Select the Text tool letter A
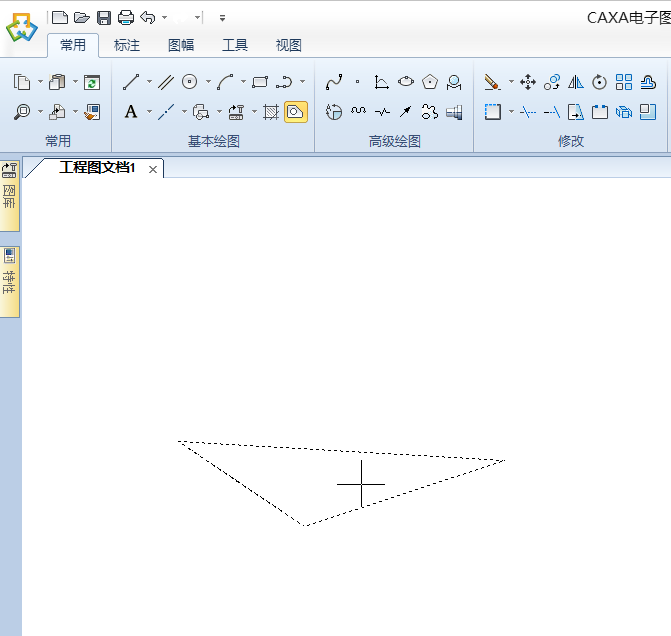Screen dimensions: 671x636 click(131, 112)
